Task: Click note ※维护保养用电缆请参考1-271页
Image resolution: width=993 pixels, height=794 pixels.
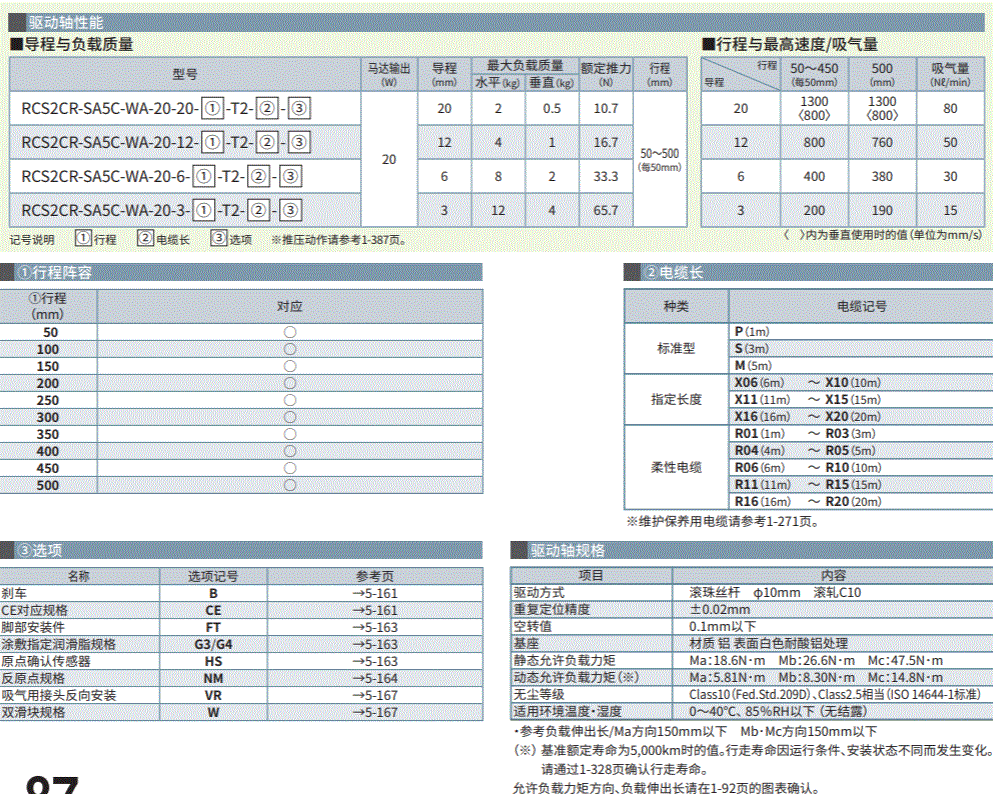Action: click(723, 522)
